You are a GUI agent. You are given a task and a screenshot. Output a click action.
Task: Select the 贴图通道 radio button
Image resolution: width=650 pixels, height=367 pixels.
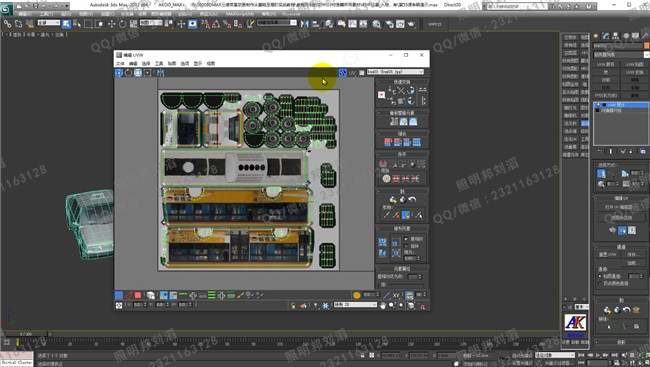coord(599,276)
